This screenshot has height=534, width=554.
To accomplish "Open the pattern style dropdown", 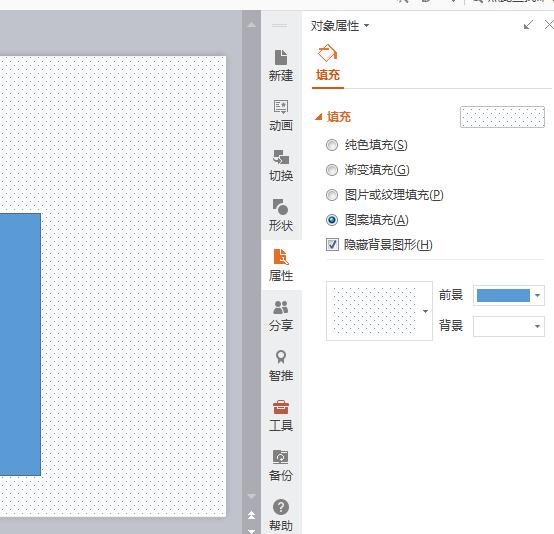I will click(425, 311).
